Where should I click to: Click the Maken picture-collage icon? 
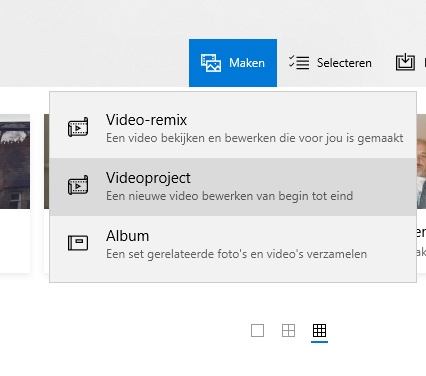coord(211,63)
